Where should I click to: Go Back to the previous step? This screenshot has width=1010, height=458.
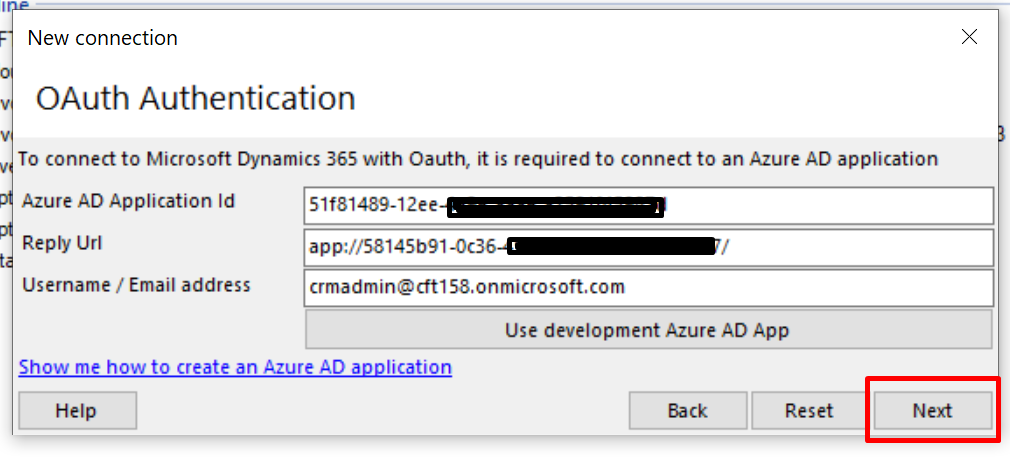click(x=688, y=410)
